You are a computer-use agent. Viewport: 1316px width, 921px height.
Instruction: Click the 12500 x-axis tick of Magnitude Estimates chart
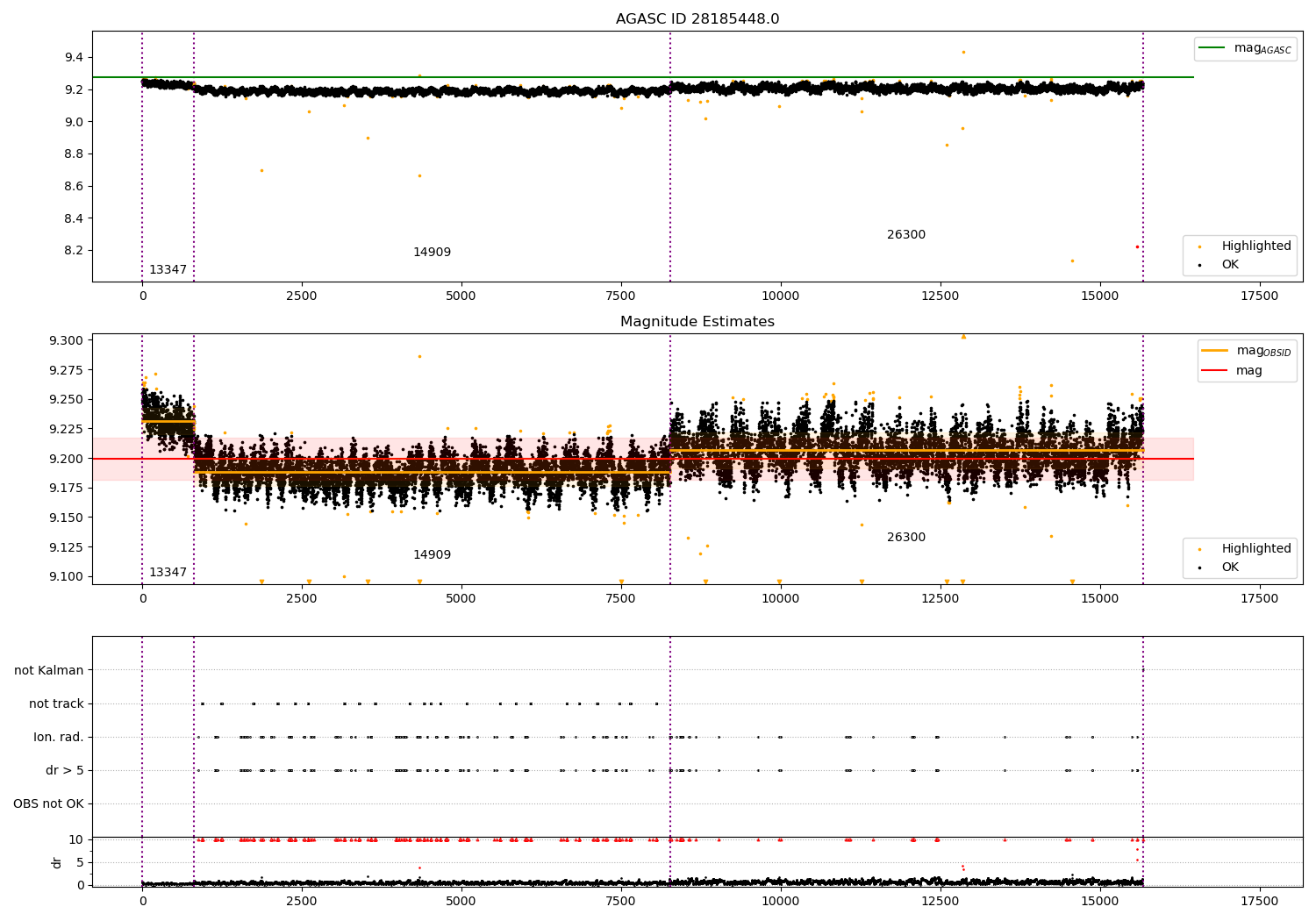pyautogui.click(x=941, y=599)
